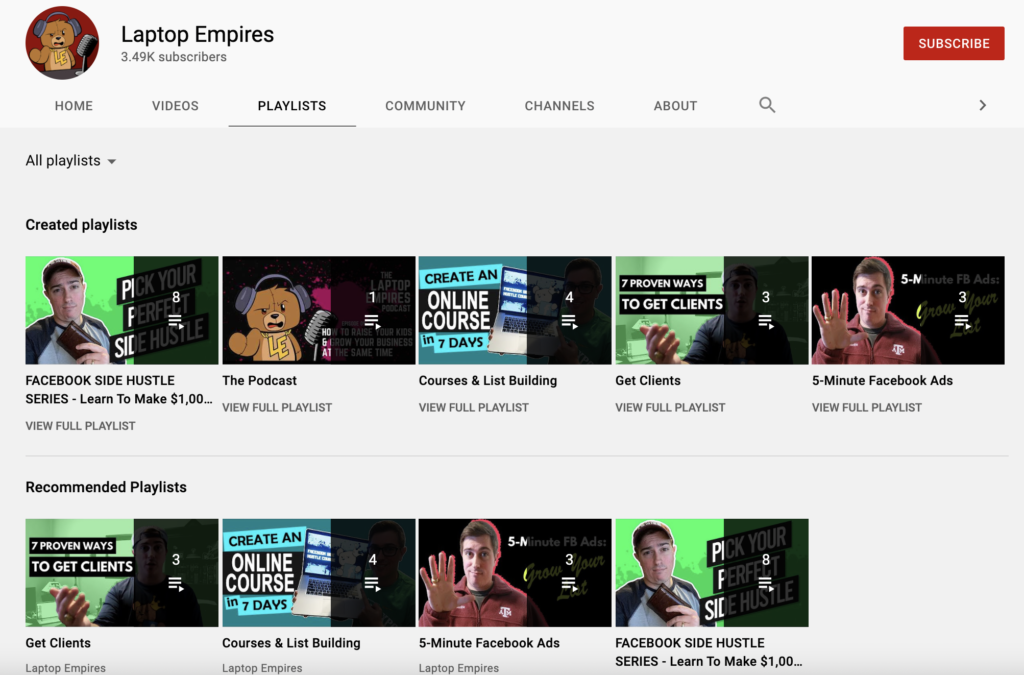Click the Recommended Playlists heading

(x=106, y=487)
